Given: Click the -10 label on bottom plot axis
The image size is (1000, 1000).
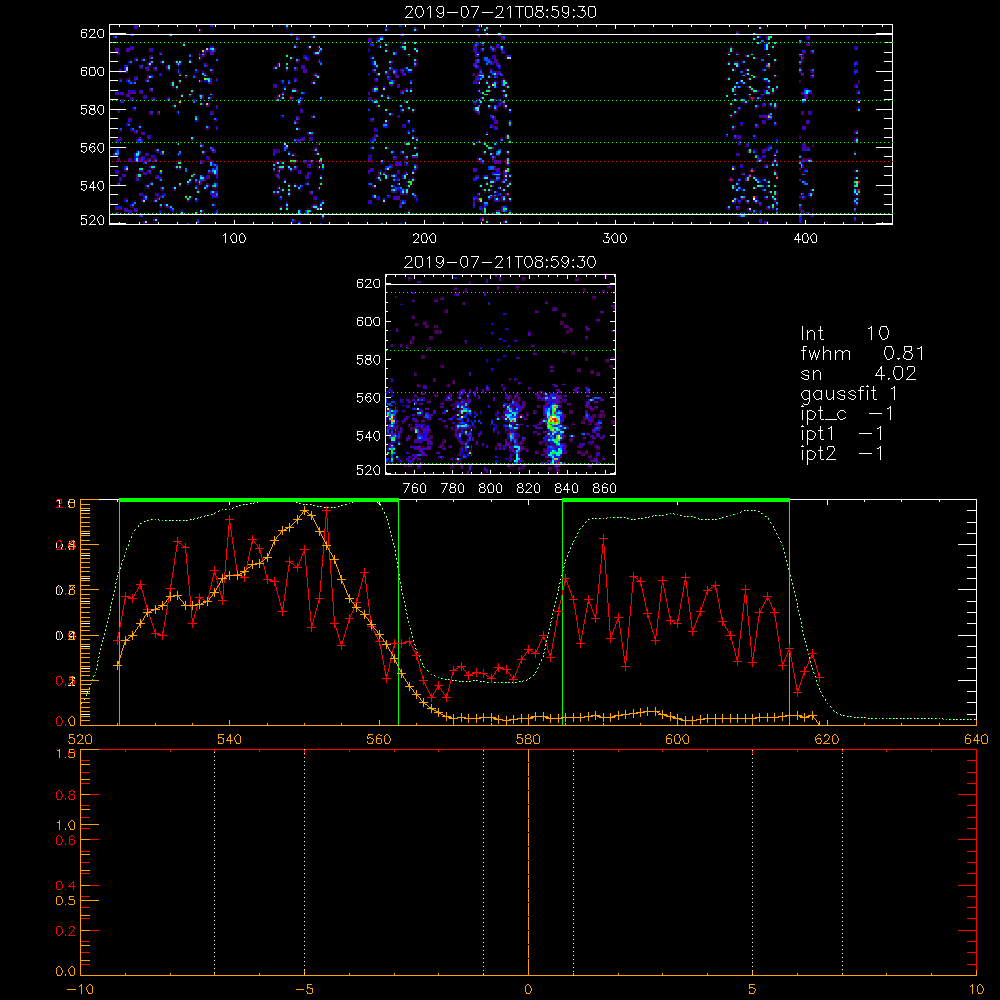Looking at the screenshot, I should 80,989.
